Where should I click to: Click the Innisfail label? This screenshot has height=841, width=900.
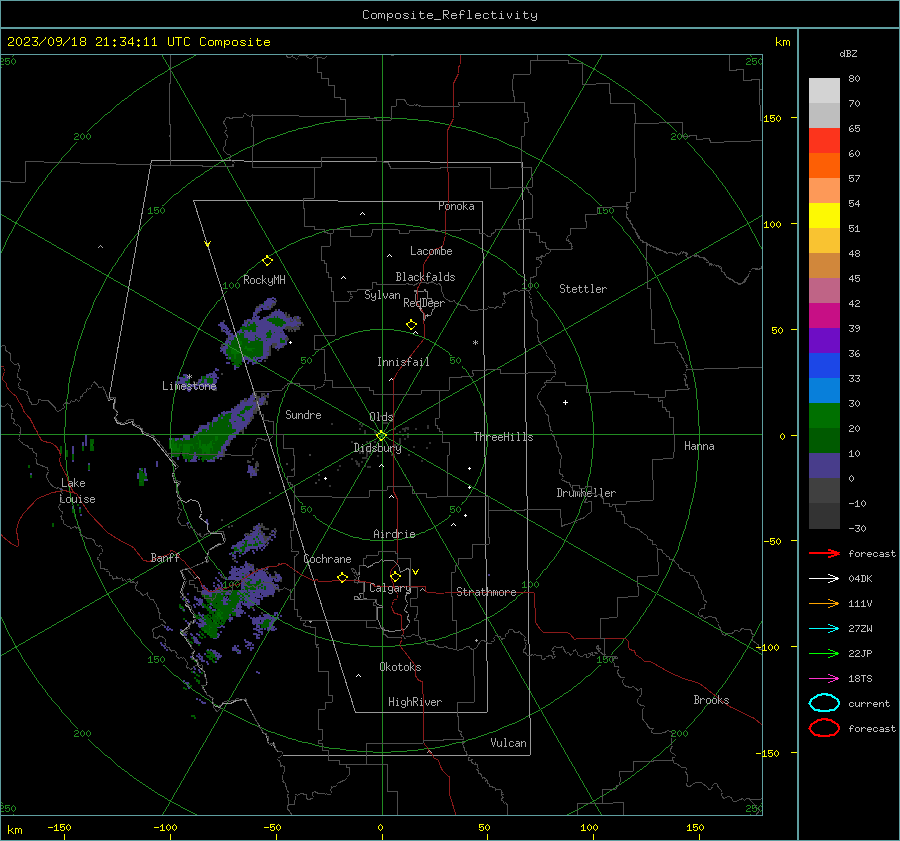(403, 362)
